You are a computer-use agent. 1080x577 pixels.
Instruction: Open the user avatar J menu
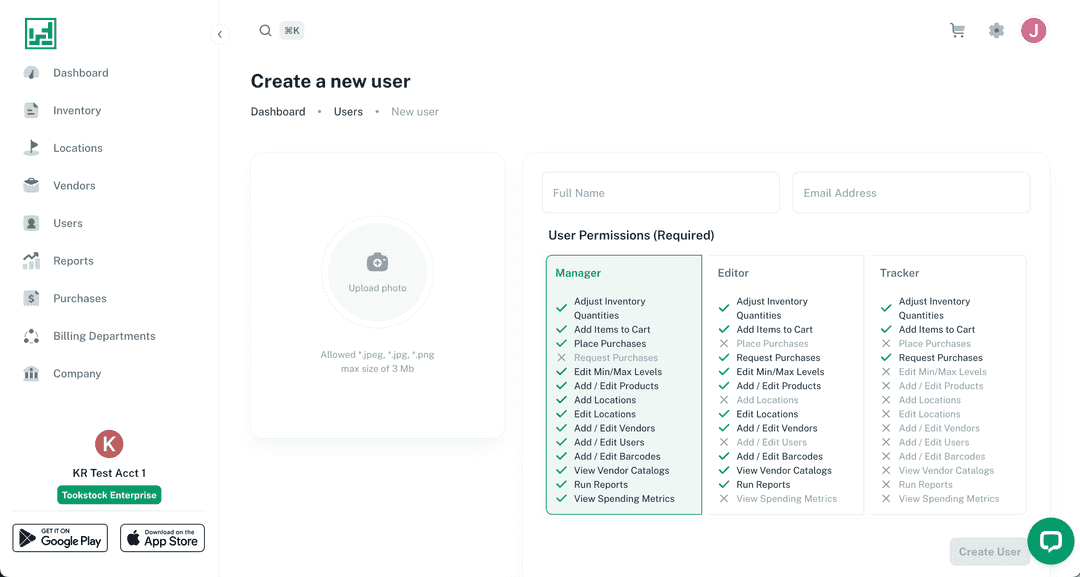[1033, 31]
